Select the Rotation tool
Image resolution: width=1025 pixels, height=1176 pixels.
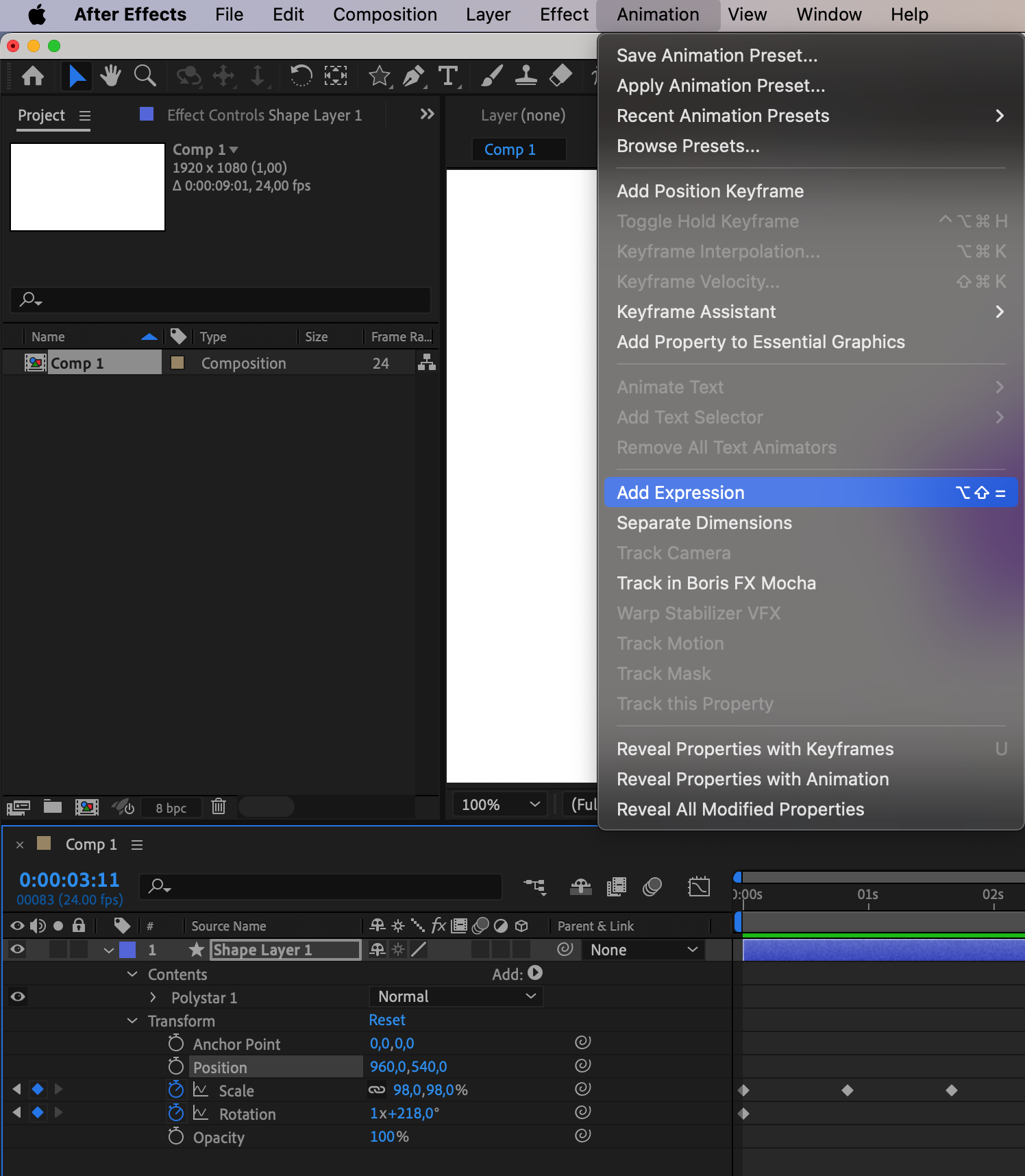[x=301, y=75]
